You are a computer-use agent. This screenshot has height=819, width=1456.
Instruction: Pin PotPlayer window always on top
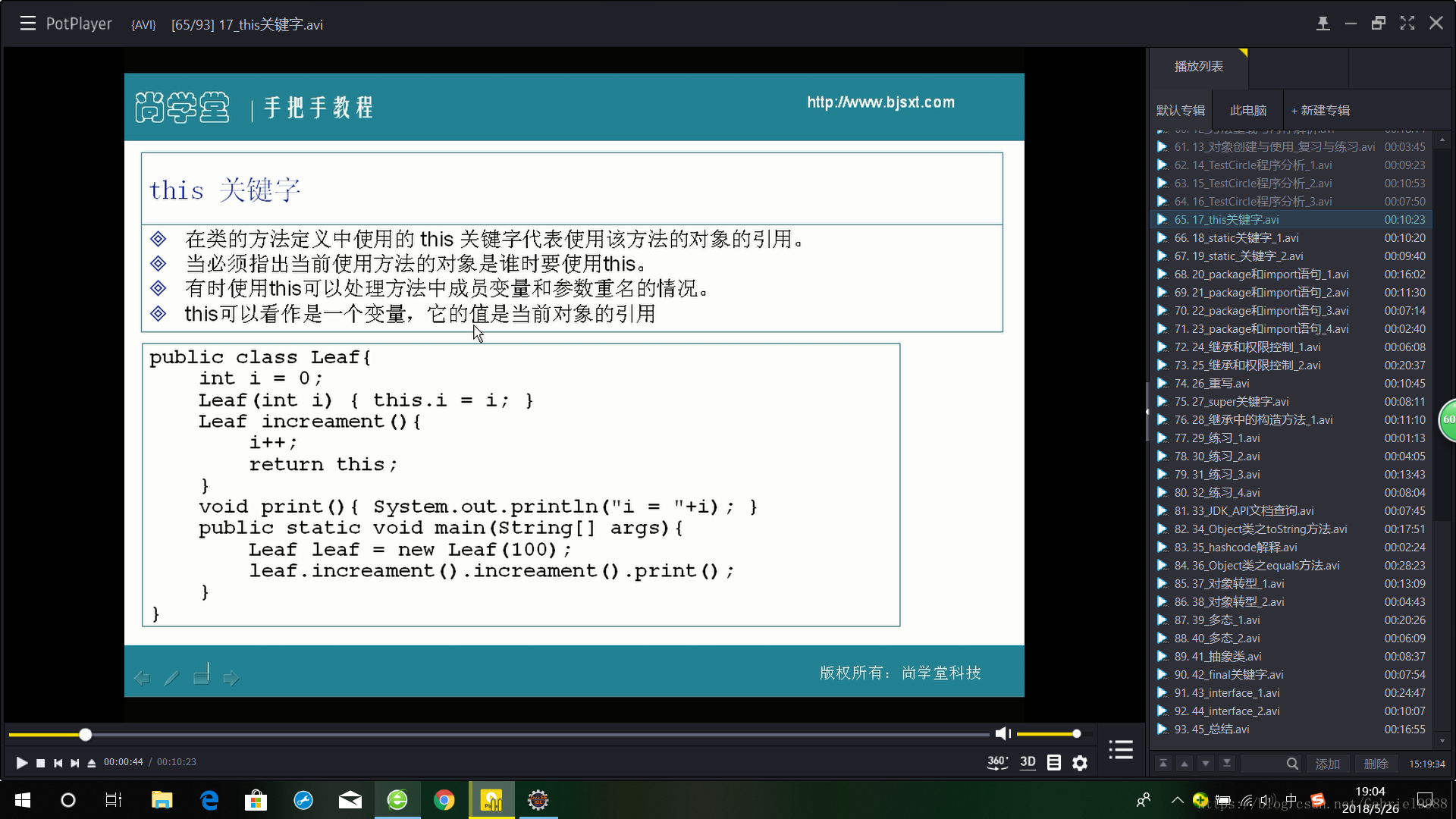[1323, 24]
